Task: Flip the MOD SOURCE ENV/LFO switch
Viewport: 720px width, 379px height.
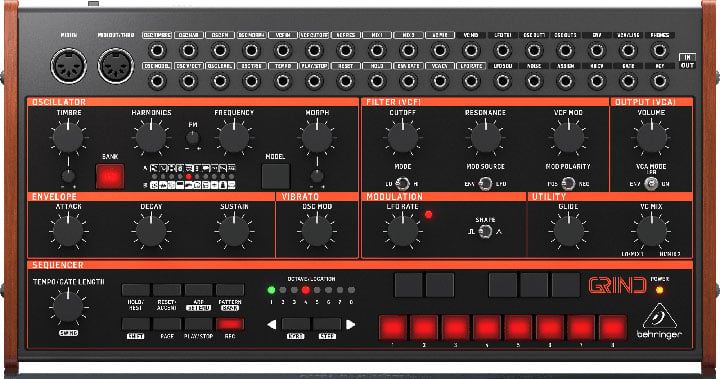Action: pos(485,184)
